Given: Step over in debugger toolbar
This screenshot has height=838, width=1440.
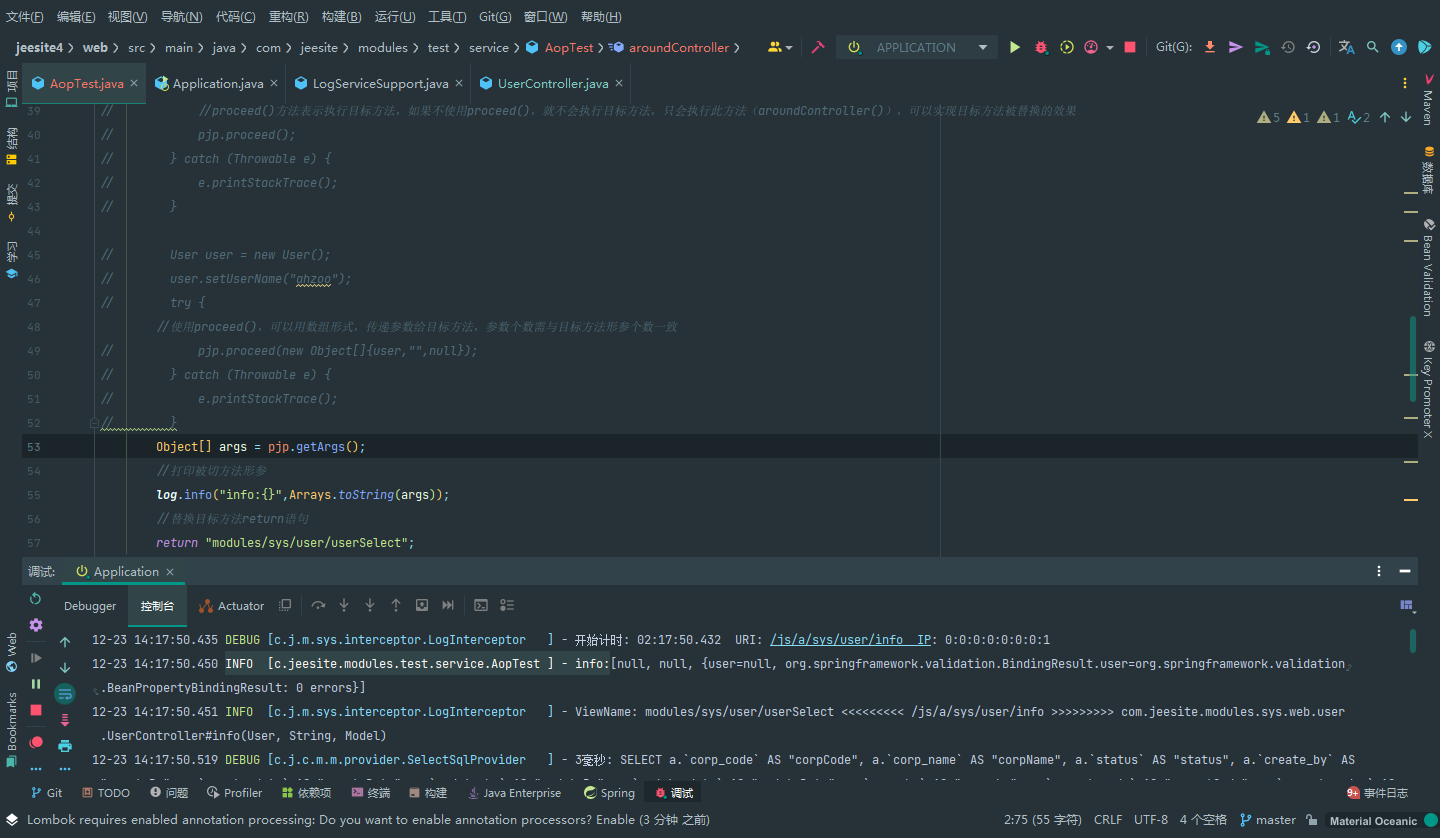Looking at the screenshot, I should tap(318, 605).
